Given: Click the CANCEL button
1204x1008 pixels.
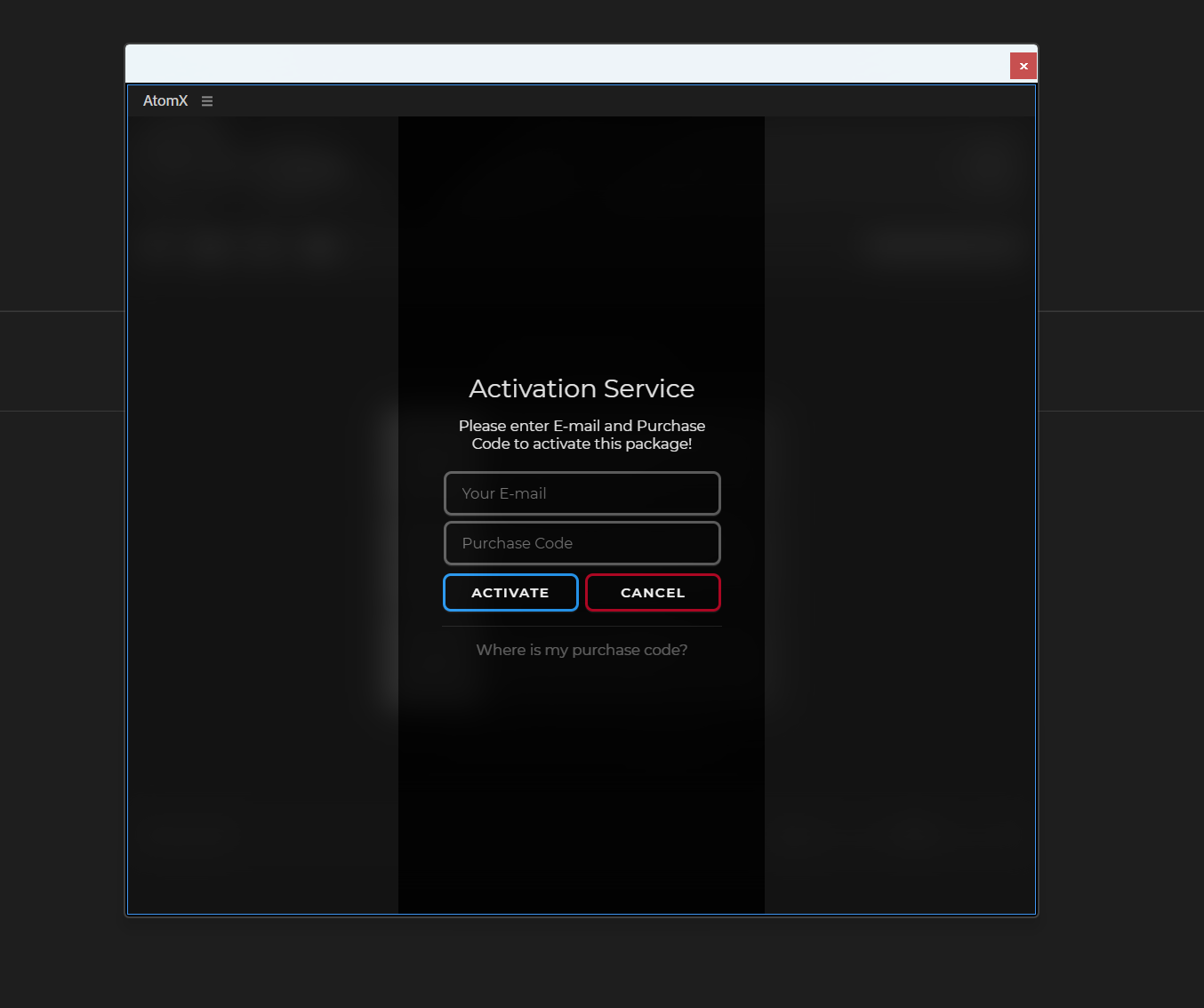Looking at the screenshot, I should (653, 593).
